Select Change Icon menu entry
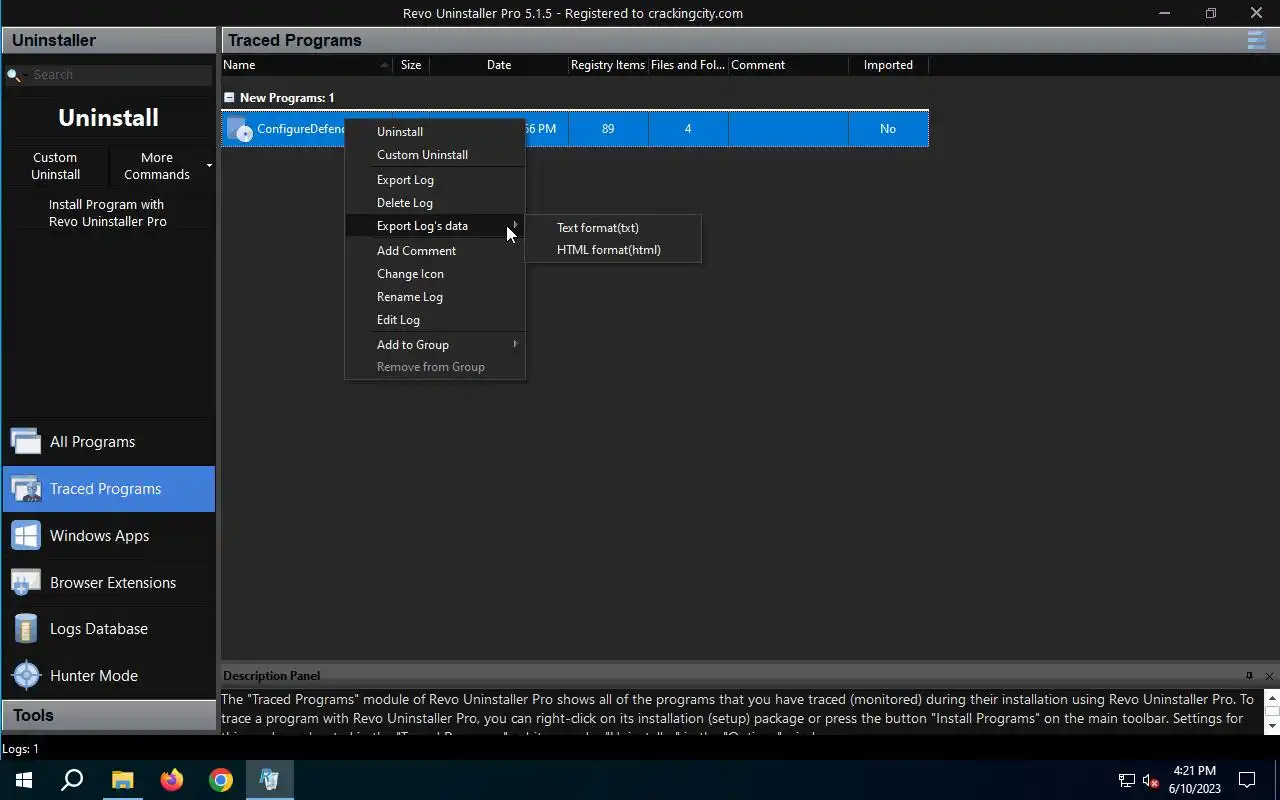The height and width of the screenshot is (800, 1280). pyautogui.click(x=435, y=274)
